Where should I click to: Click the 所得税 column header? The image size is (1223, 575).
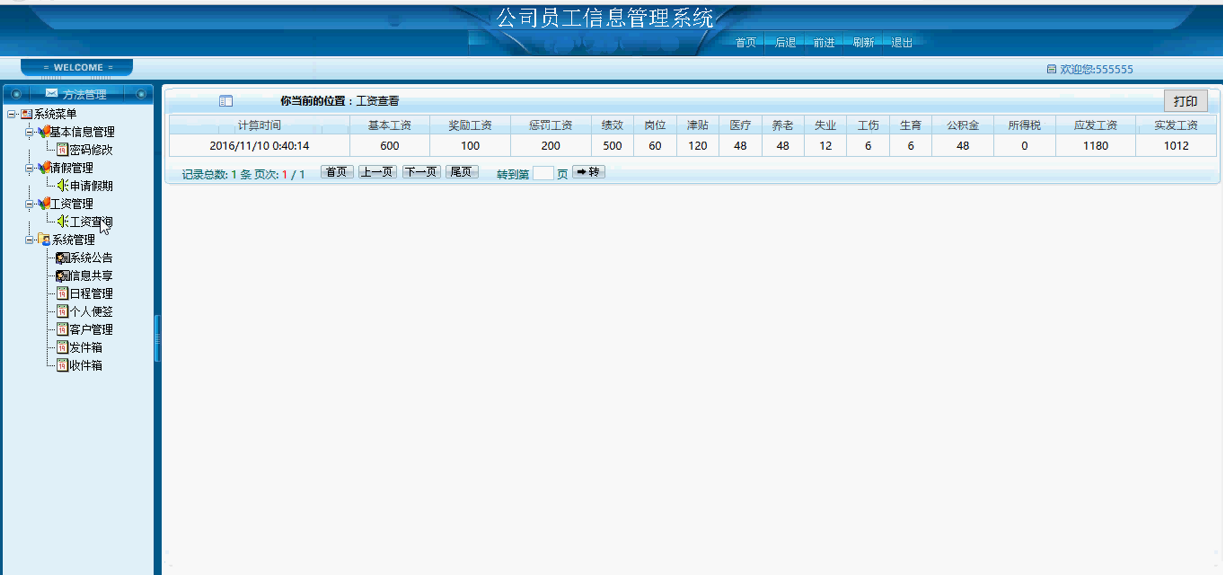click(1024, 125)
